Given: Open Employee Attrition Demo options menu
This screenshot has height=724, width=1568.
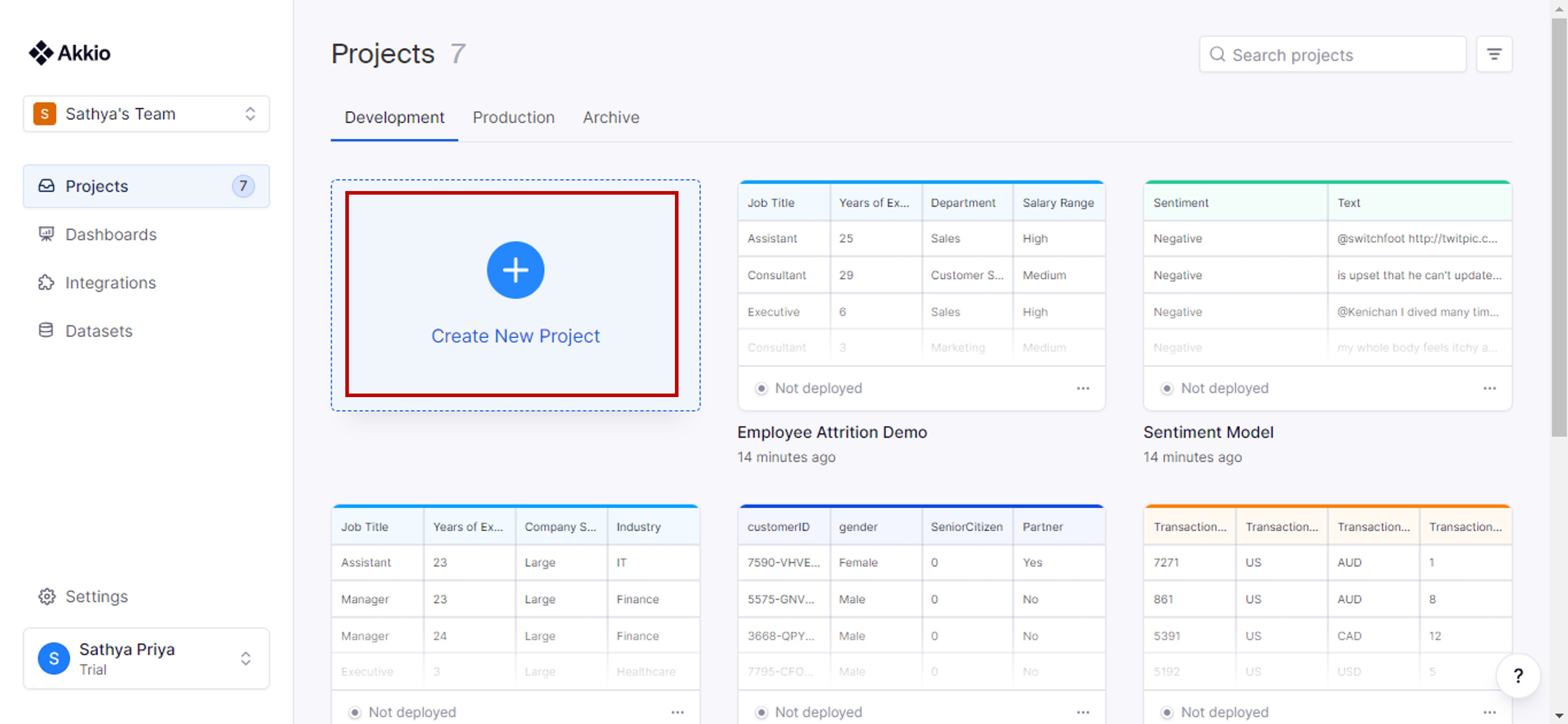Looking at the screenshot, I should point(1083,388).
